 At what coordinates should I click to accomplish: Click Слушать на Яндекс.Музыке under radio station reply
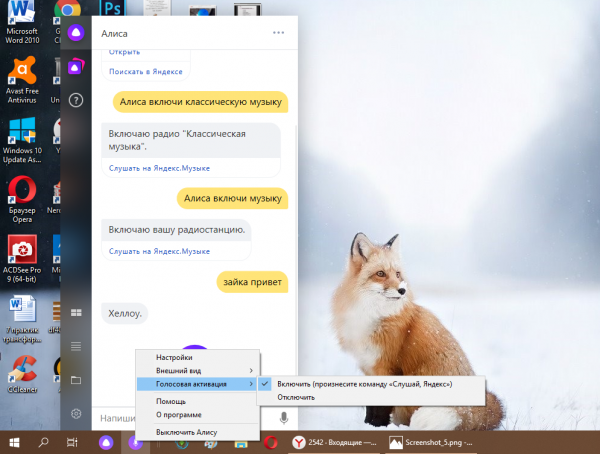point(159,251)
